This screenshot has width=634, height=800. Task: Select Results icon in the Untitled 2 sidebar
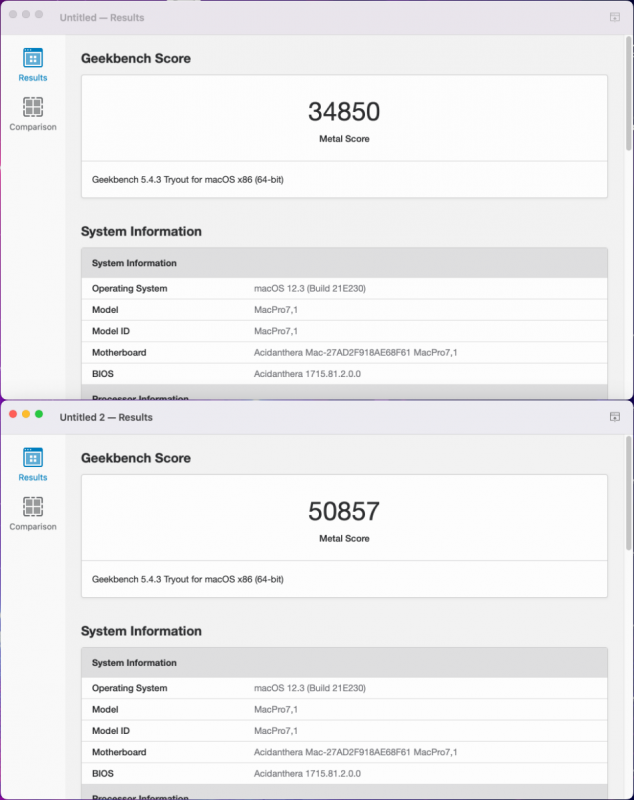(x=33, y=459)
